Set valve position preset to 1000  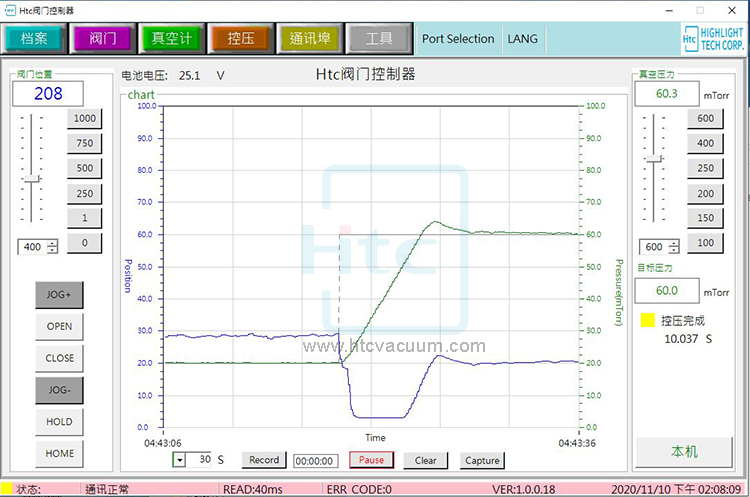85,119
